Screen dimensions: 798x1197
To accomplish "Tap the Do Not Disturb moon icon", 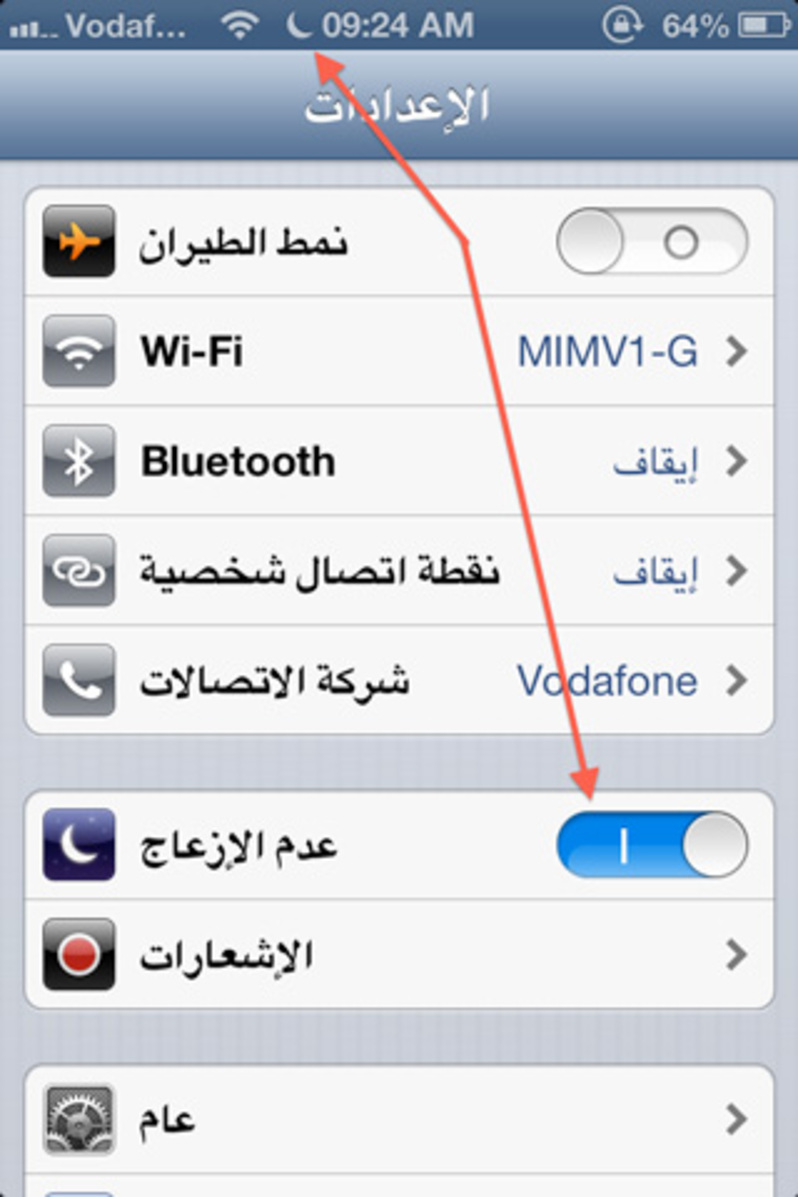I will coord(79,844).
